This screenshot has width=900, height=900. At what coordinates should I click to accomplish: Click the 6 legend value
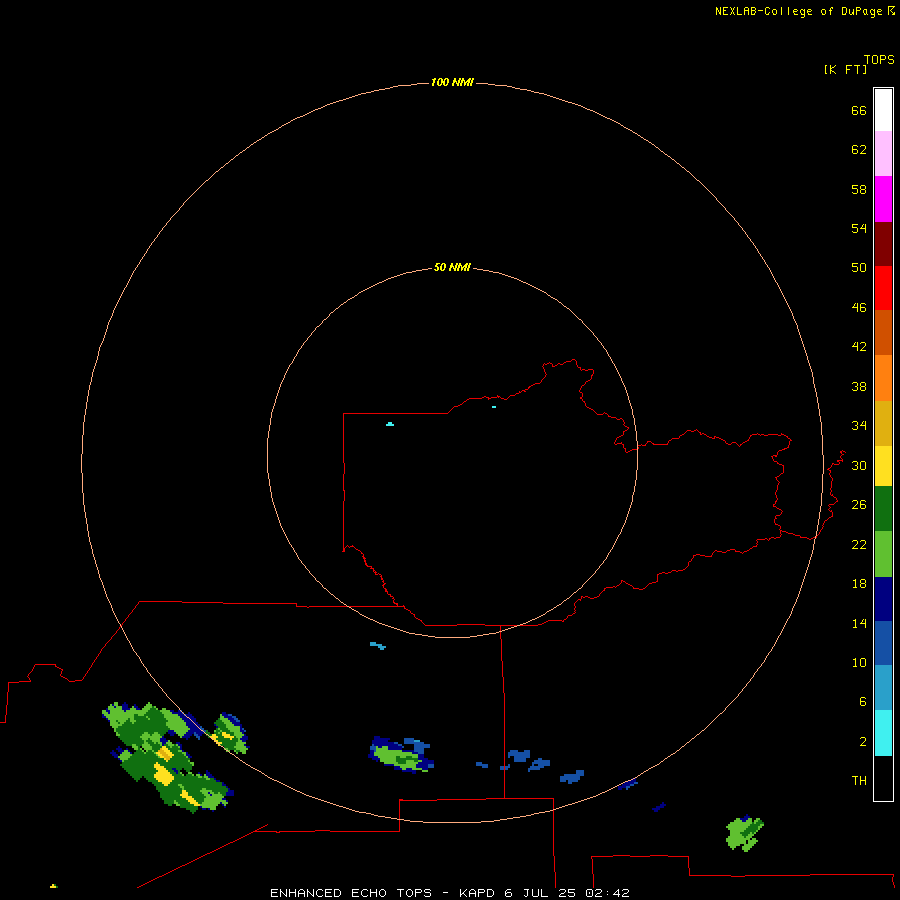pyautogui.click(x=862, y=701)
